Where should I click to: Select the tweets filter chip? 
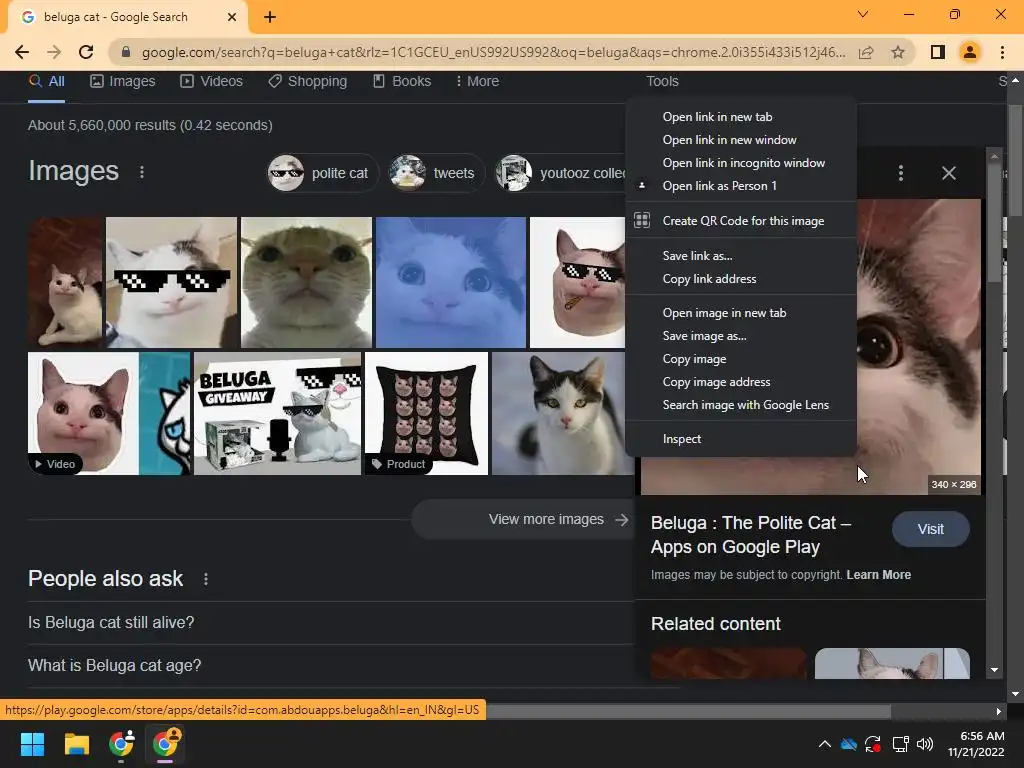(x=436, y=173)
